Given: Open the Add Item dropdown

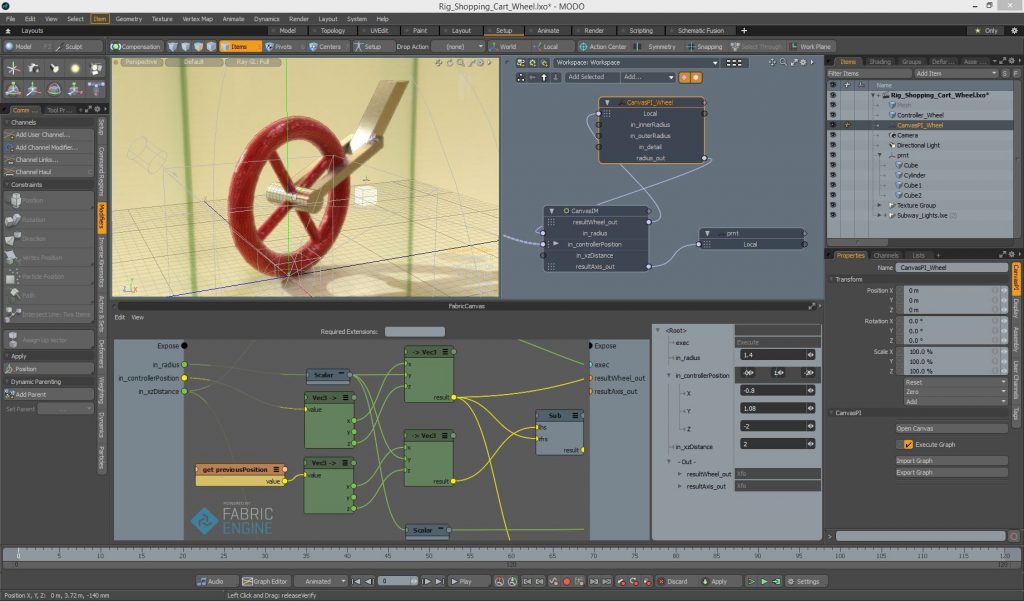Looking at the screenshot, I should (955, 73).
